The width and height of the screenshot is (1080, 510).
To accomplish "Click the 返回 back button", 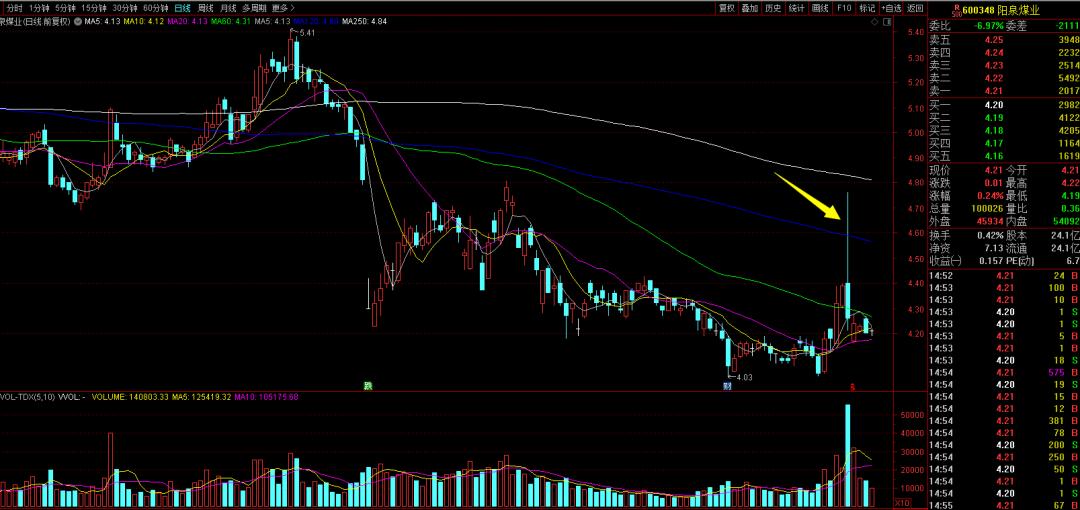I will (x=915, y=8).
